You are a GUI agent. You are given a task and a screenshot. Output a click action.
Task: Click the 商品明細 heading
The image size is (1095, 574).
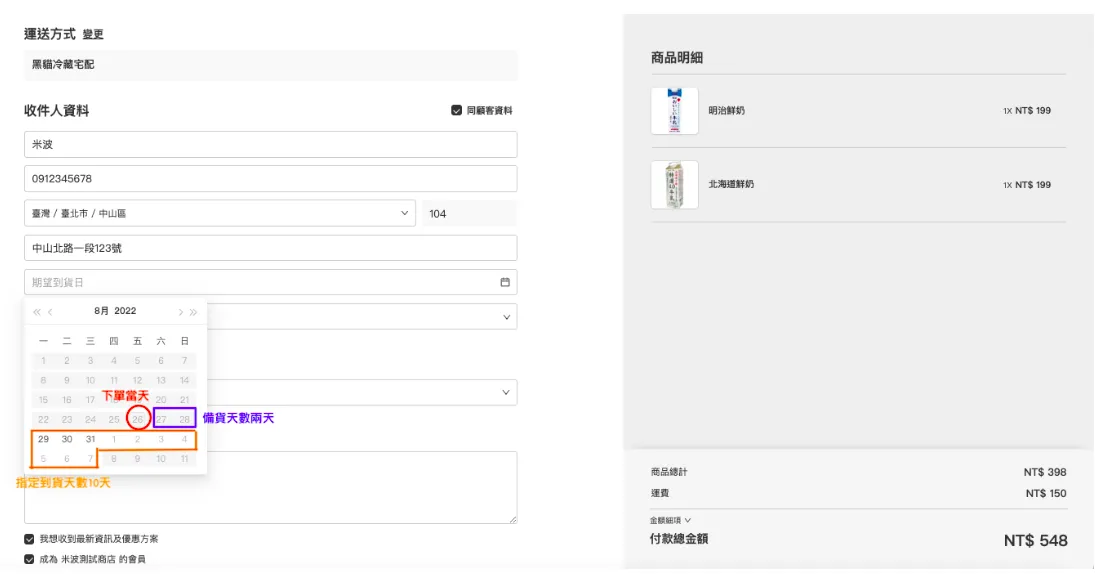coord(677,58)
